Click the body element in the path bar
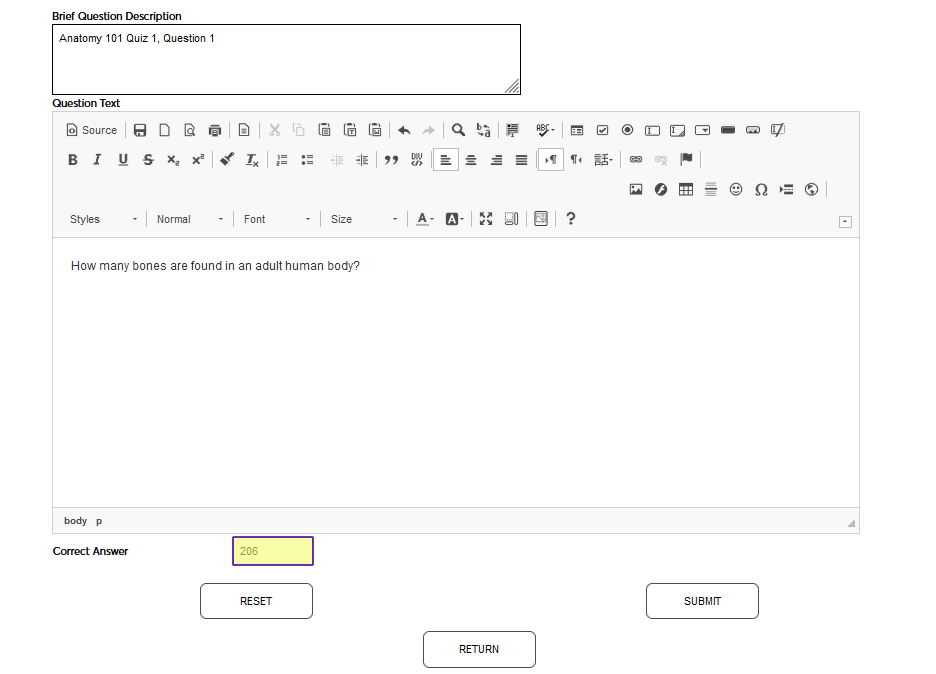Image resolution: width=936 pixels, height=674 pixels. click(x=74, y=520)
